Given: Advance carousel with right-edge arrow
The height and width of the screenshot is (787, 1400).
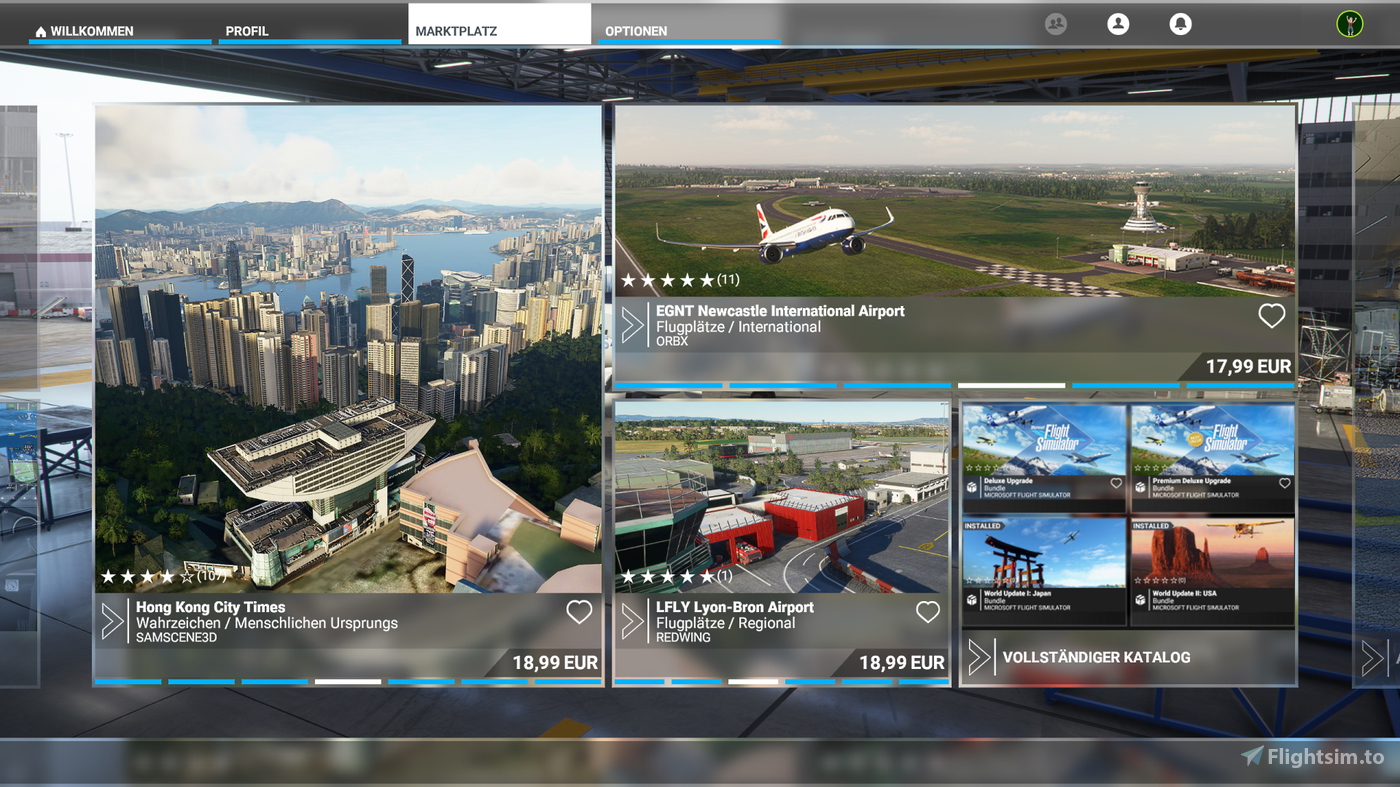Looking at the screenshot, I should coord(1370,658).
